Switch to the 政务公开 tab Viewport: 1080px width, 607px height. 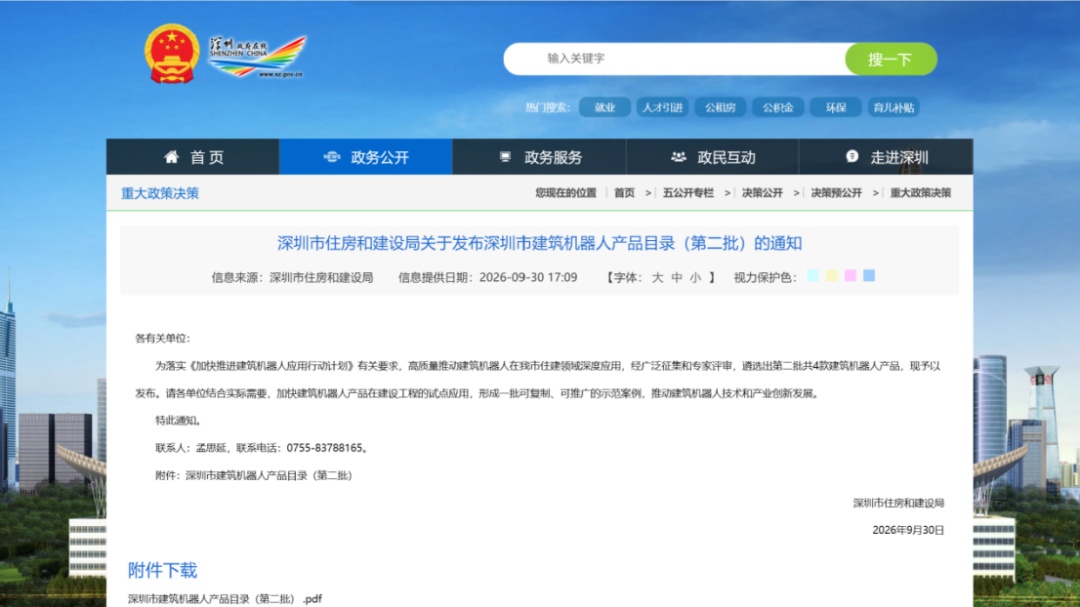[x=366, y=156]
